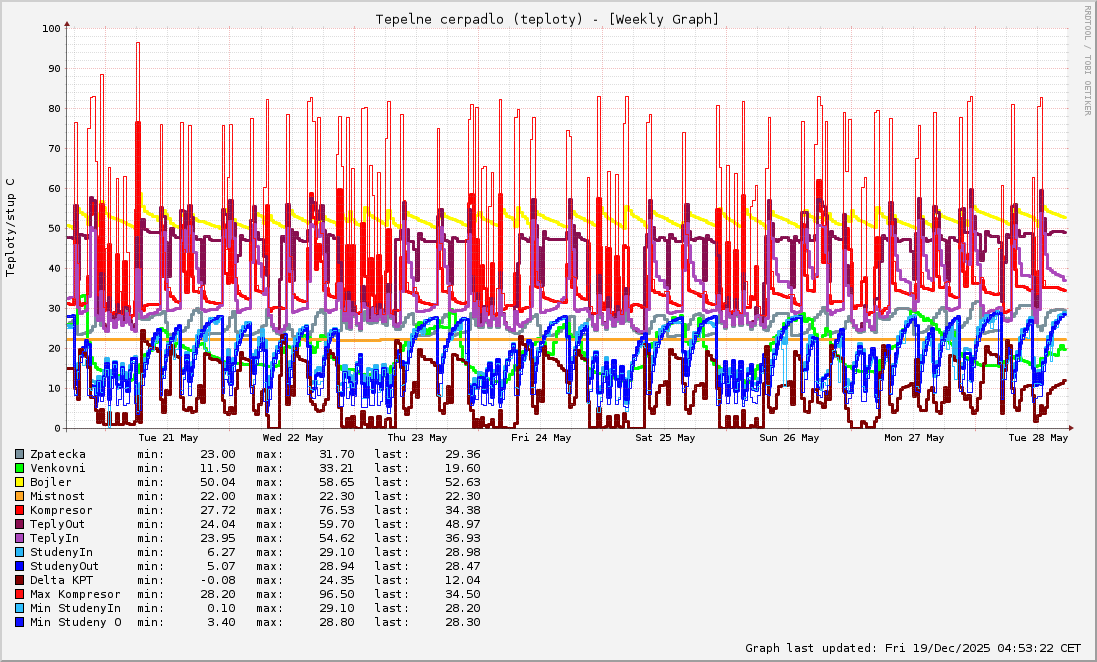Click the gray Zpatecka legend swatch
The width and height of the screenshot is (1097, 662).
click(19, 454)
